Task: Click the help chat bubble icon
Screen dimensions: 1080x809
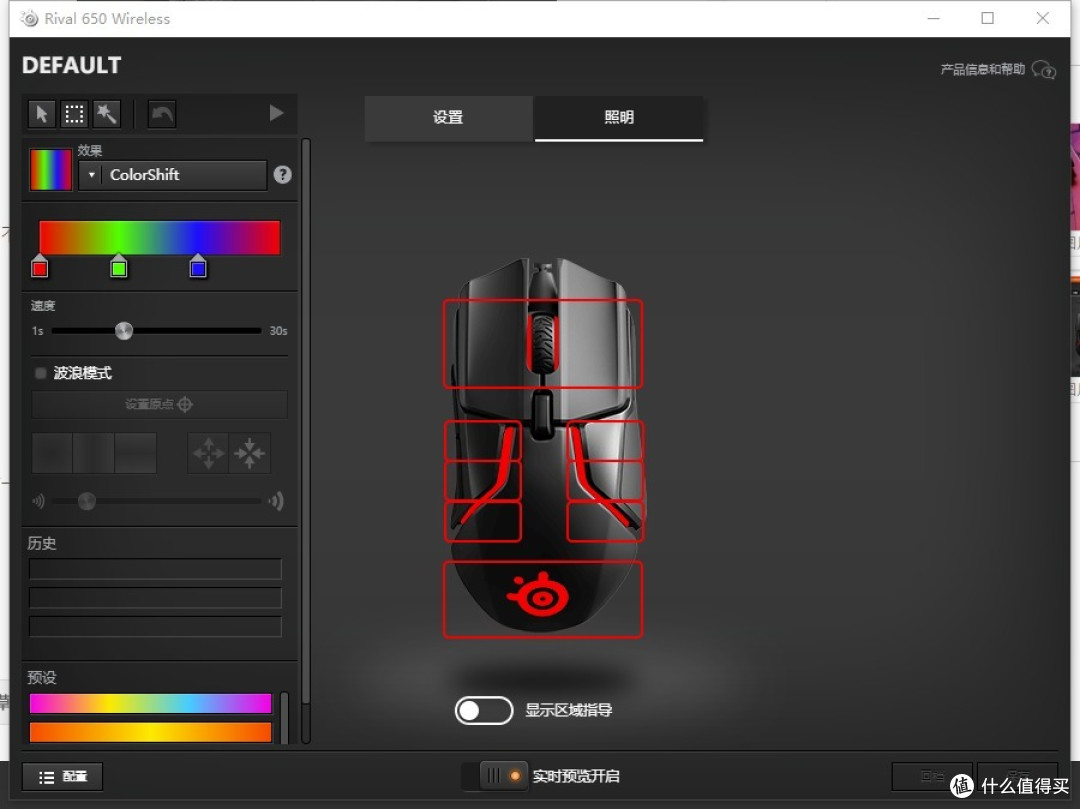Action: pyautogui.click(x=1043, y=70)
